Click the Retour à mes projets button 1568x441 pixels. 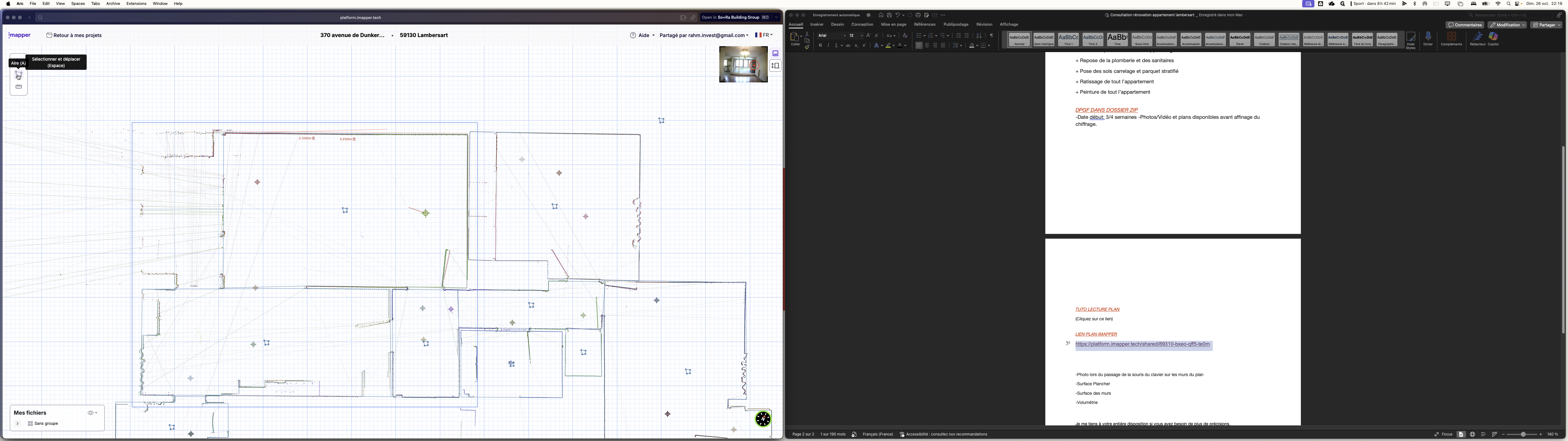pyautogui.click(x=74, y=35)
